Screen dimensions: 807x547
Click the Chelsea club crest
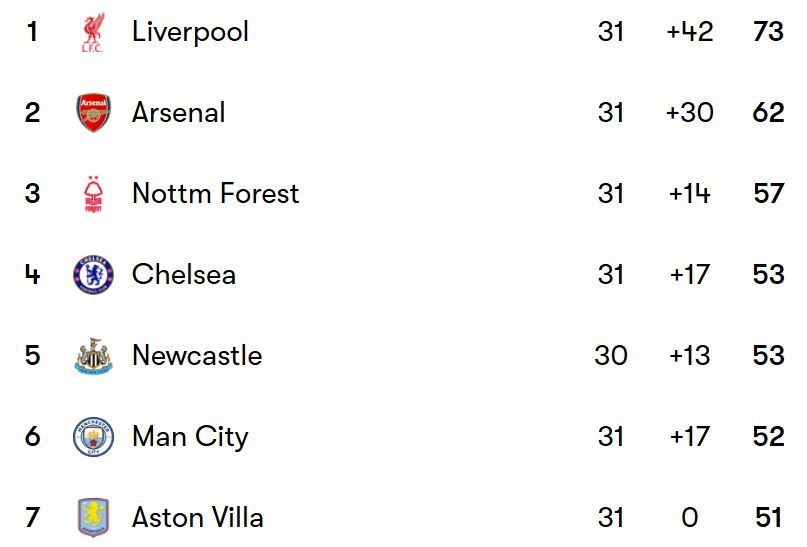93,275
